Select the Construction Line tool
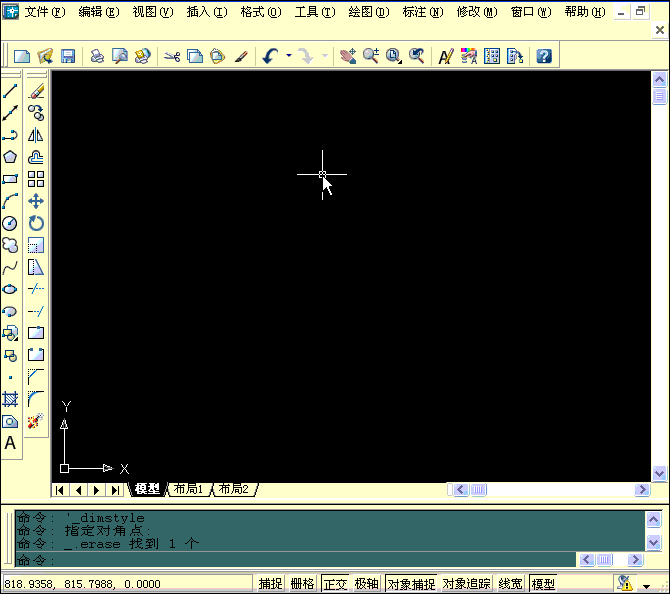Viewport: 670px width, 594px height. (x=10, y=113)
